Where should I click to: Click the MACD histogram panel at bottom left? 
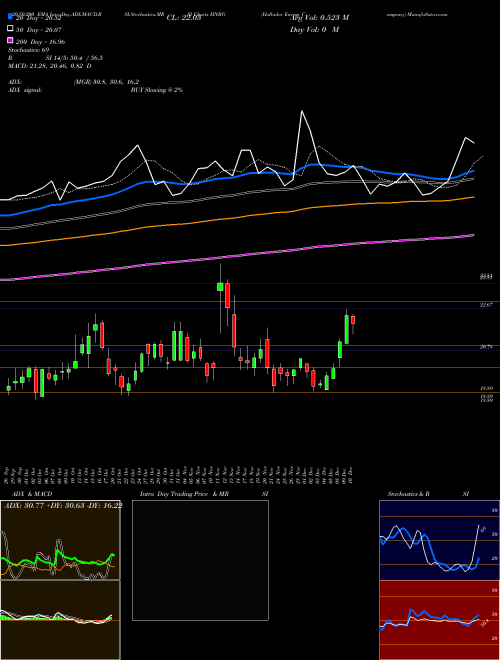pyautogui.click(x=60, y=620)
